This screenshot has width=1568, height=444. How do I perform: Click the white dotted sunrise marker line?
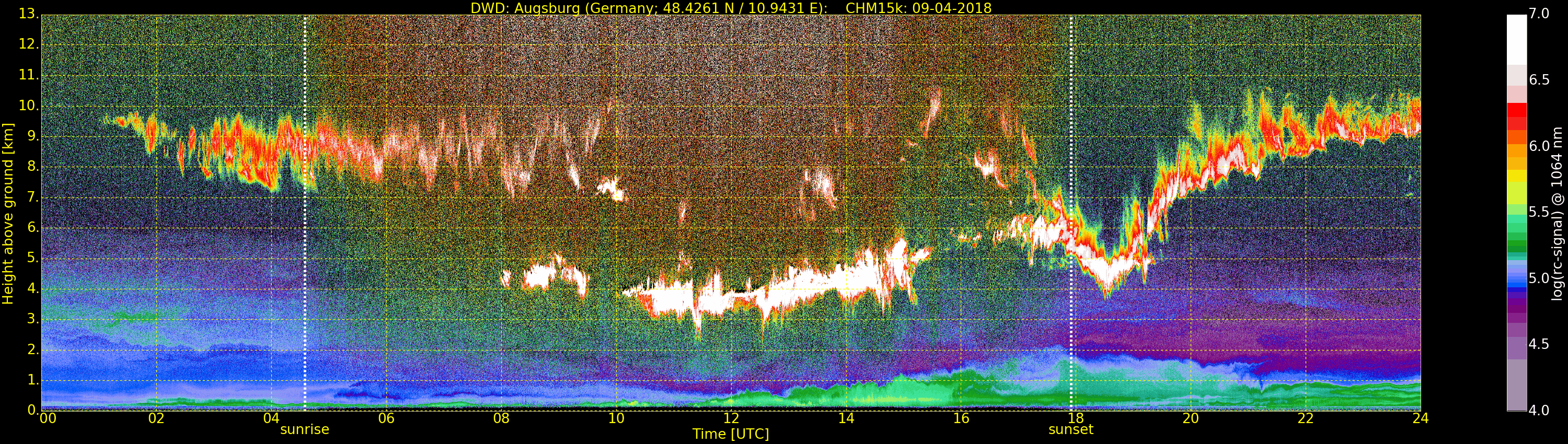(x=305, y=213)
